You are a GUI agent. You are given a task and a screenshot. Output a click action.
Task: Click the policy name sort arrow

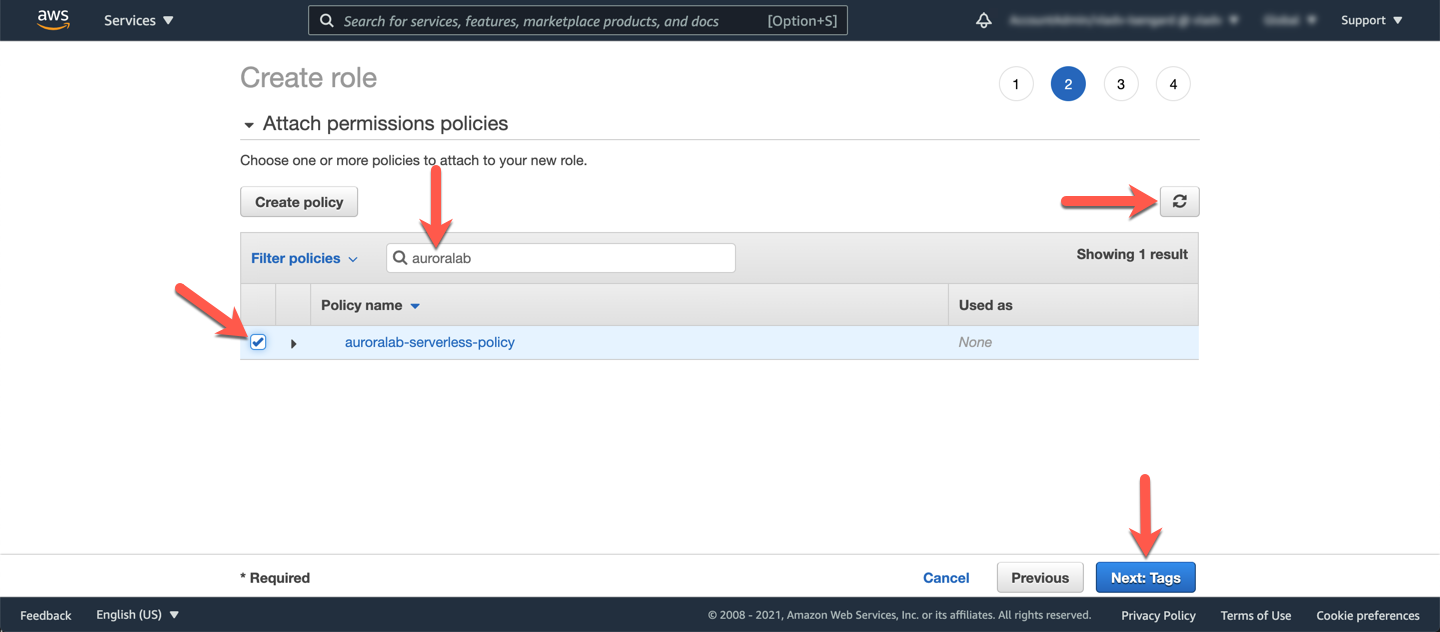pyautogui.click(x=415, y=306)
